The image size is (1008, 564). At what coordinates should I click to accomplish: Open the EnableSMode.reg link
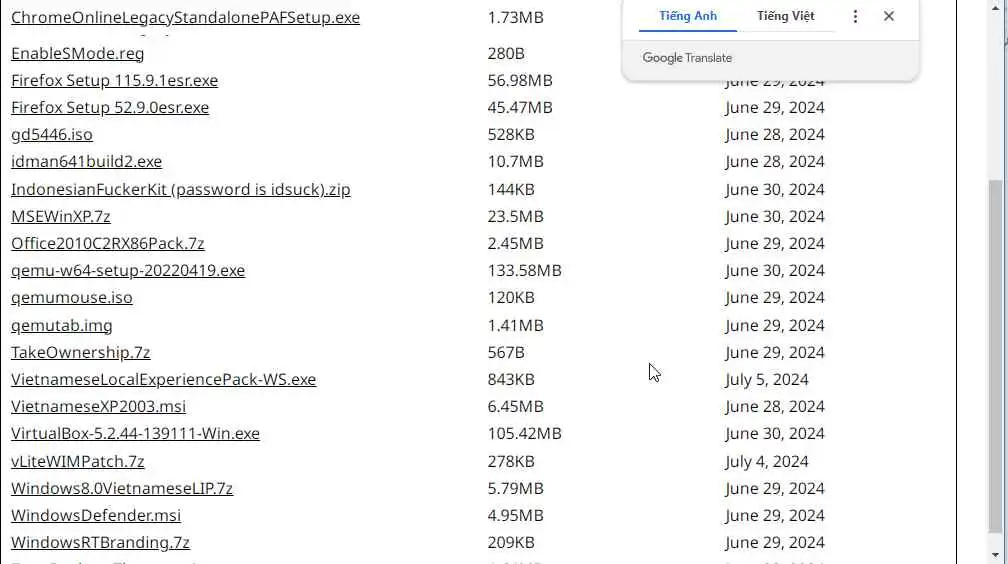click(77, 53)
